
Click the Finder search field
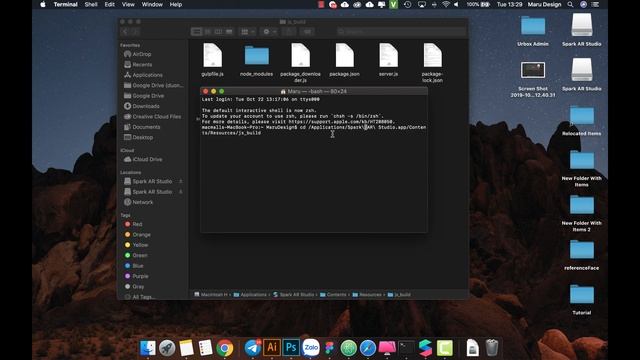click(401, 31)
